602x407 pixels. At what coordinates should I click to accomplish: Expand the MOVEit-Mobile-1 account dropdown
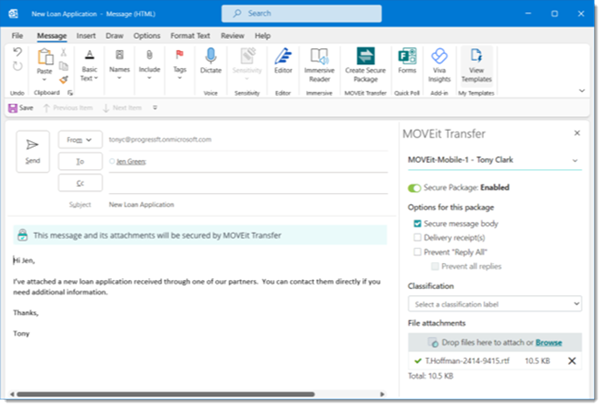[x=575, y=160]
